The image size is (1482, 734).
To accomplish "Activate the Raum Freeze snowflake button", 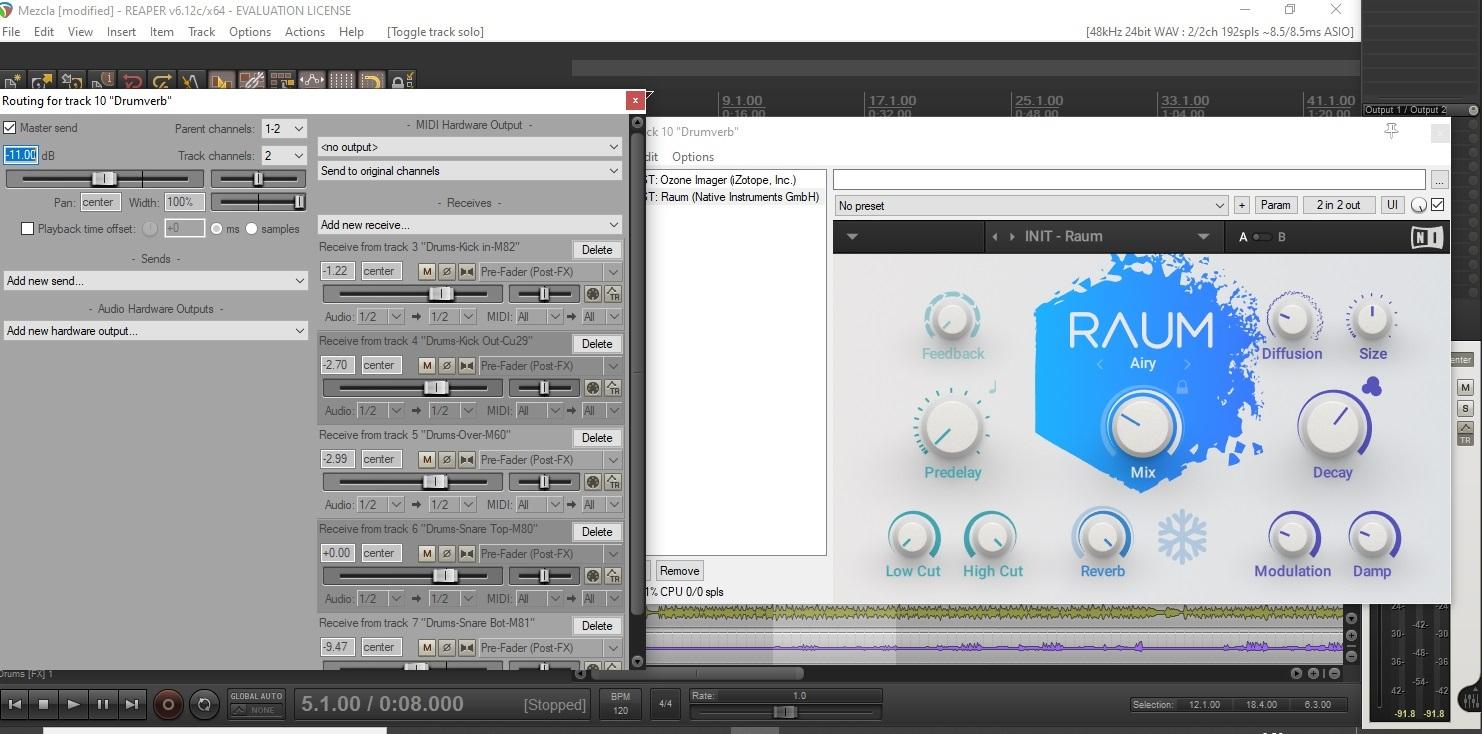I will (x=1182, y=538).
